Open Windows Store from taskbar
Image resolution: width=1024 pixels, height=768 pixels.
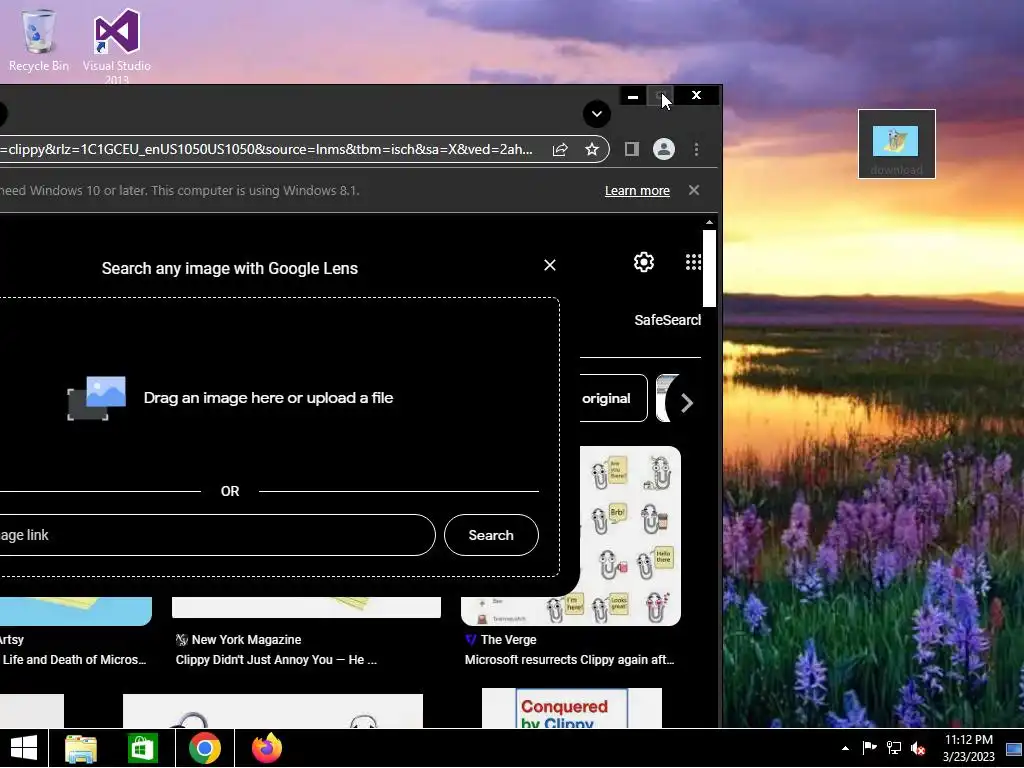click(x=142, y=748)
